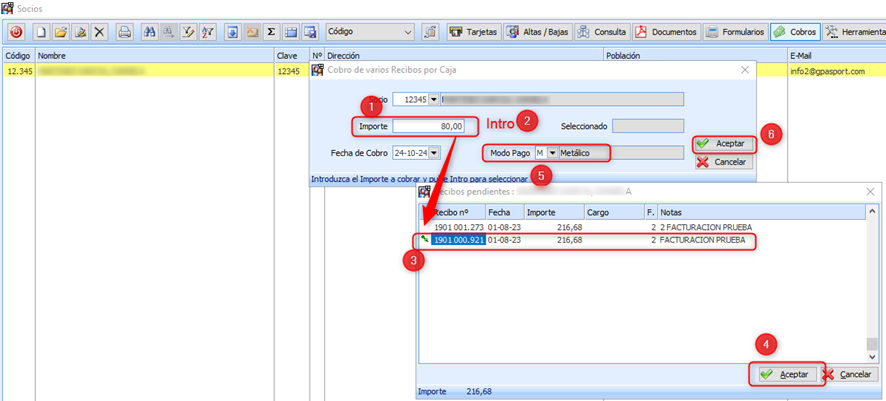The width and height of the screenshot is (886, 401).
Task: Click the binoculars search icon
Action: (x=149, y=32)
